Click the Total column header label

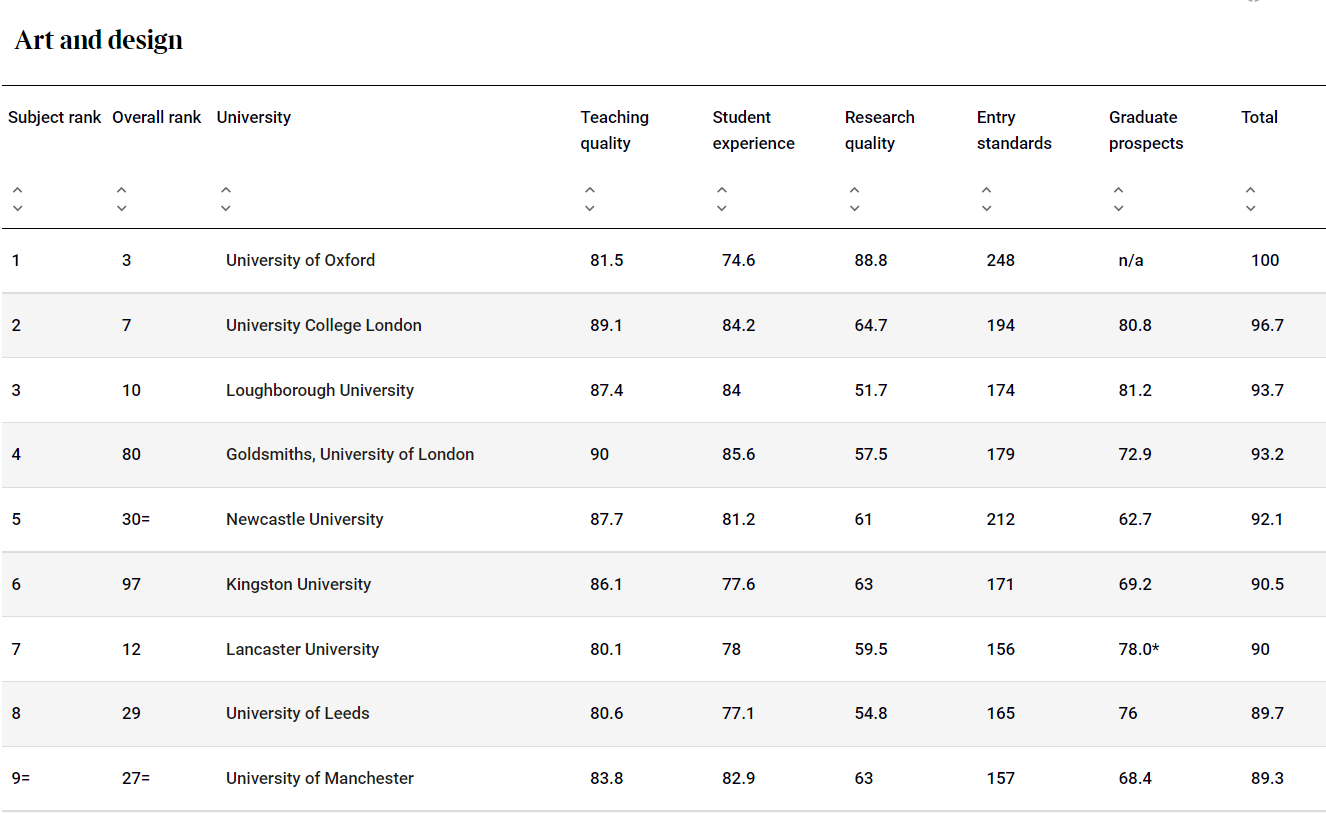(1260, 117)
